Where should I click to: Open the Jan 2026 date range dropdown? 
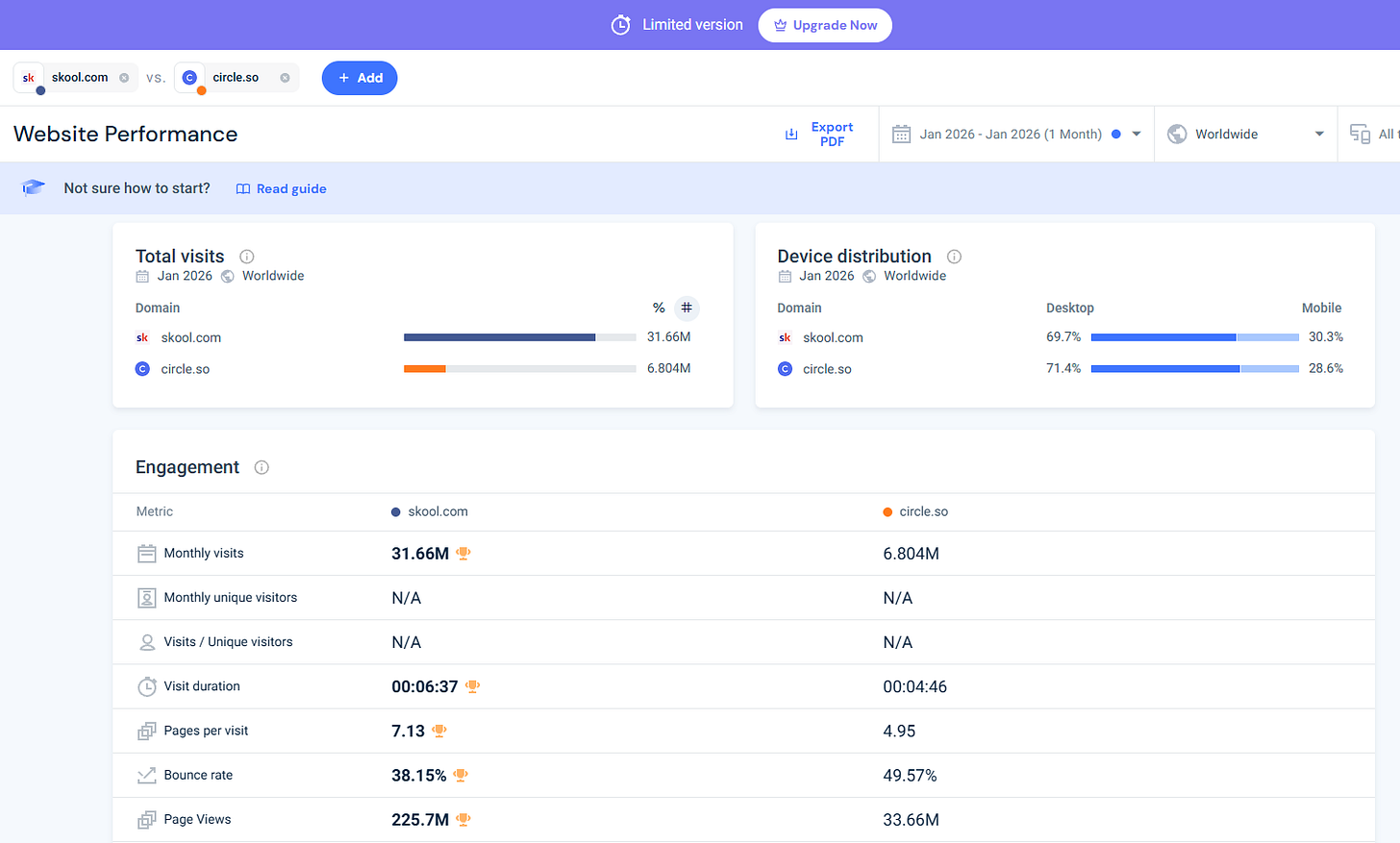(x=1016, y=135)
